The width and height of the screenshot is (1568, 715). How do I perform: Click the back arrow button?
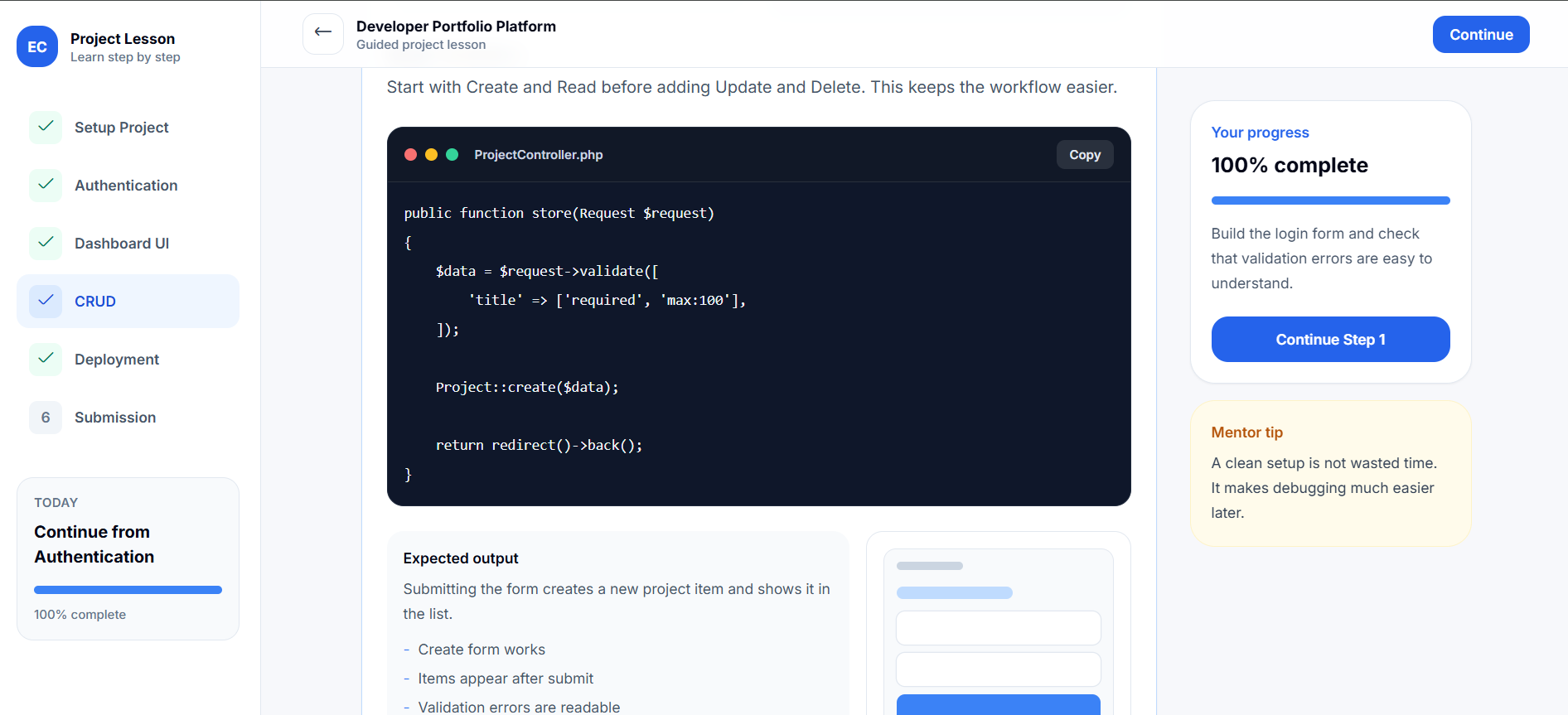323,34
